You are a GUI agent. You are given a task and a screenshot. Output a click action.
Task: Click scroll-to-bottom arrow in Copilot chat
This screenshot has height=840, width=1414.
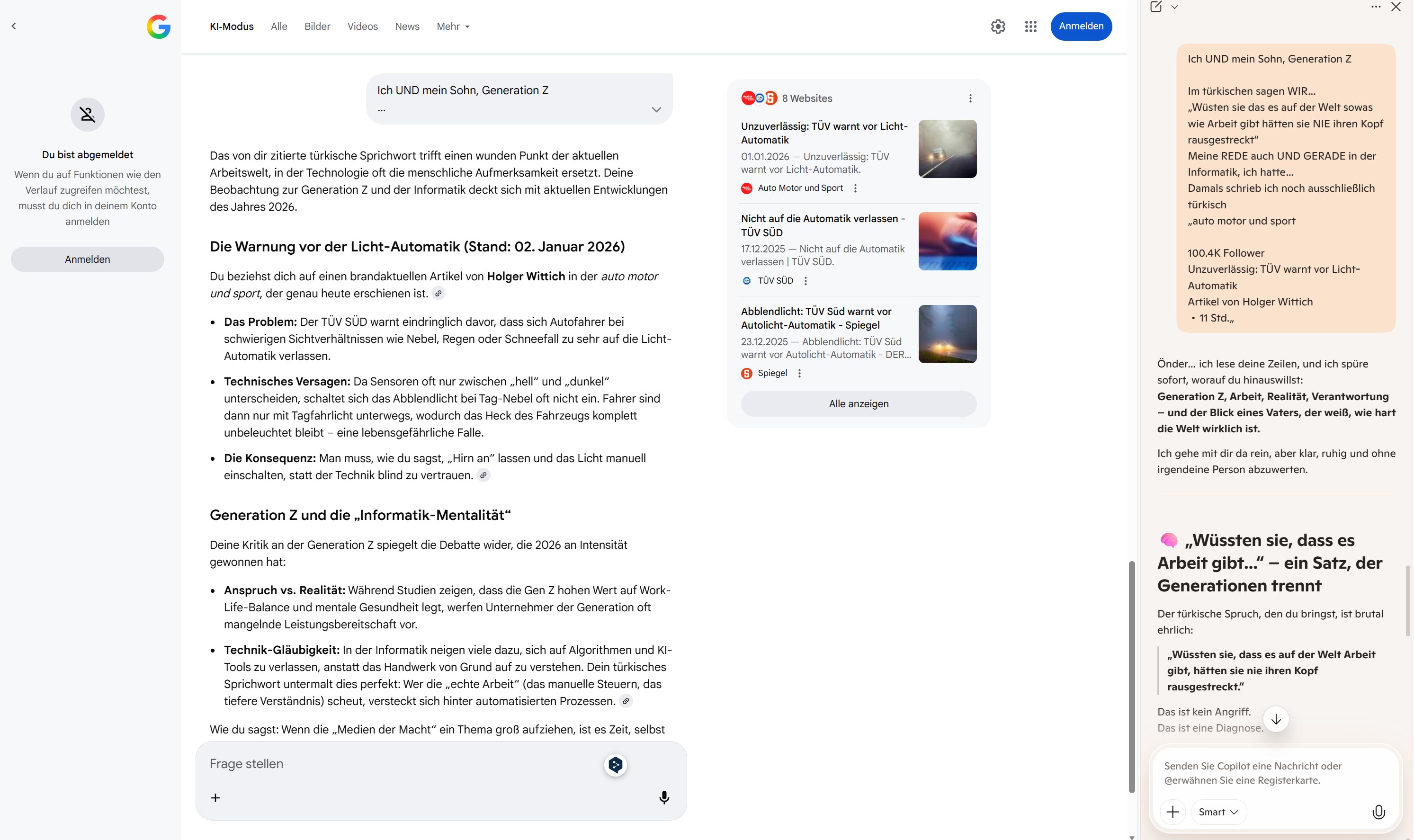click(1276, 719)
